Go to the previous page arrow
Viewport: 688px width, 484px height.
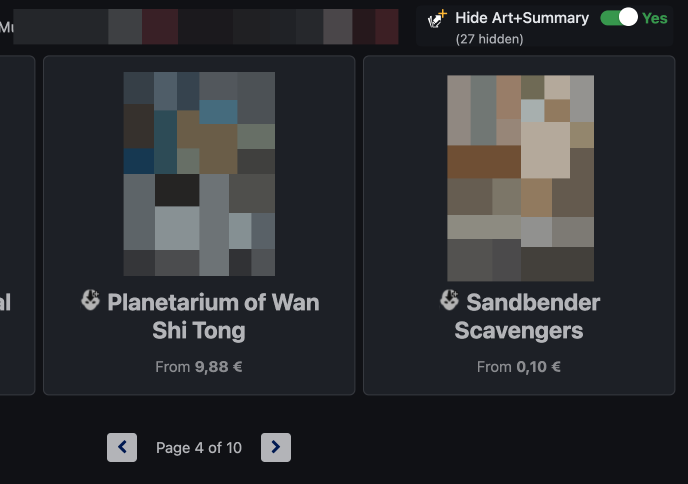coord(122,447)
